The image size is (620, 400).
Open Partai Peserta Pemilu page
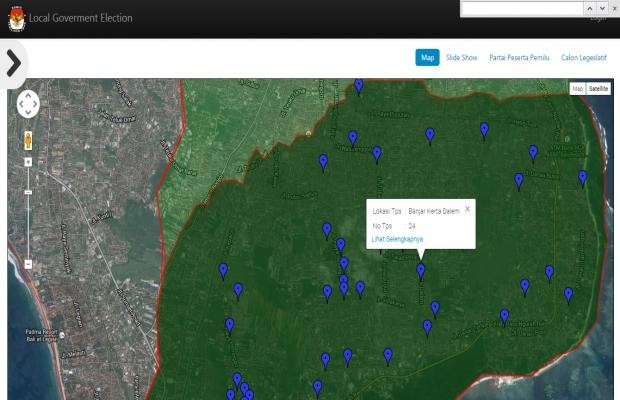click(x=519, y=58)
